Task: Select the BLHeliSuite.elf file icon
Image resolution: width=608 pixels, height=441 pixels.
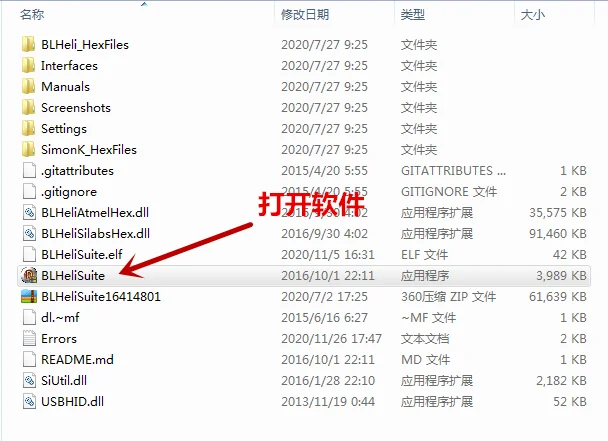Action: click(x=29, y=254)
